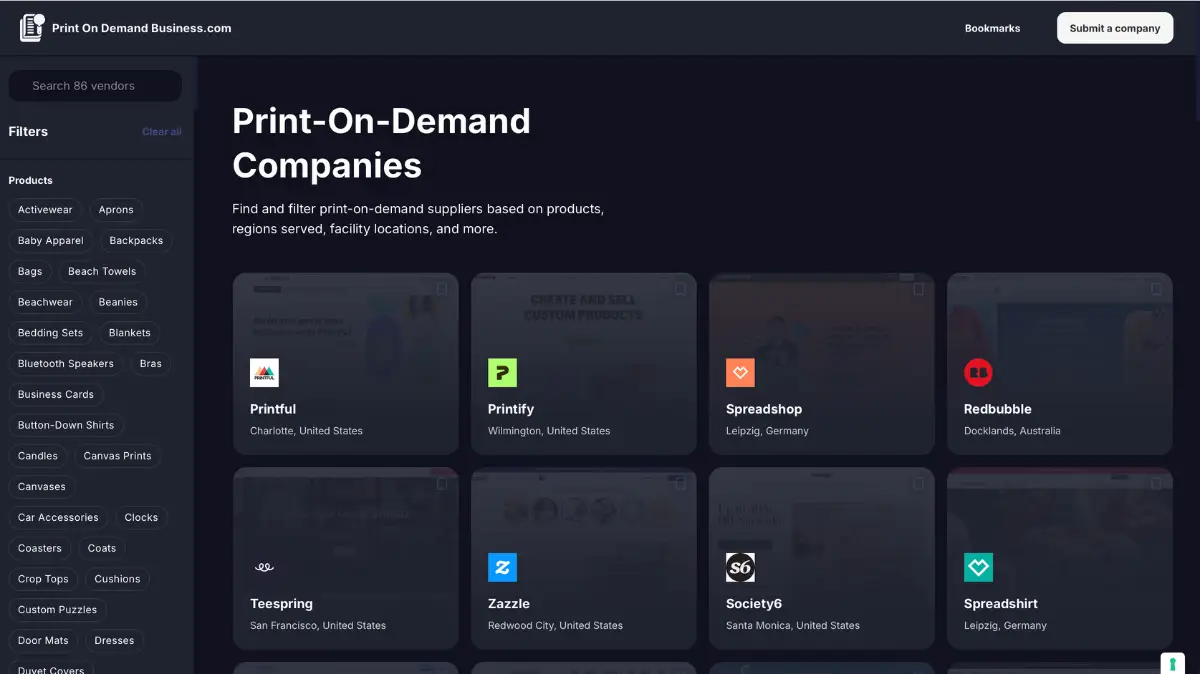Screen dimensions: 1200x674
Task: Toggle the Activewear product filter
Action: click(x=45, y=210)
